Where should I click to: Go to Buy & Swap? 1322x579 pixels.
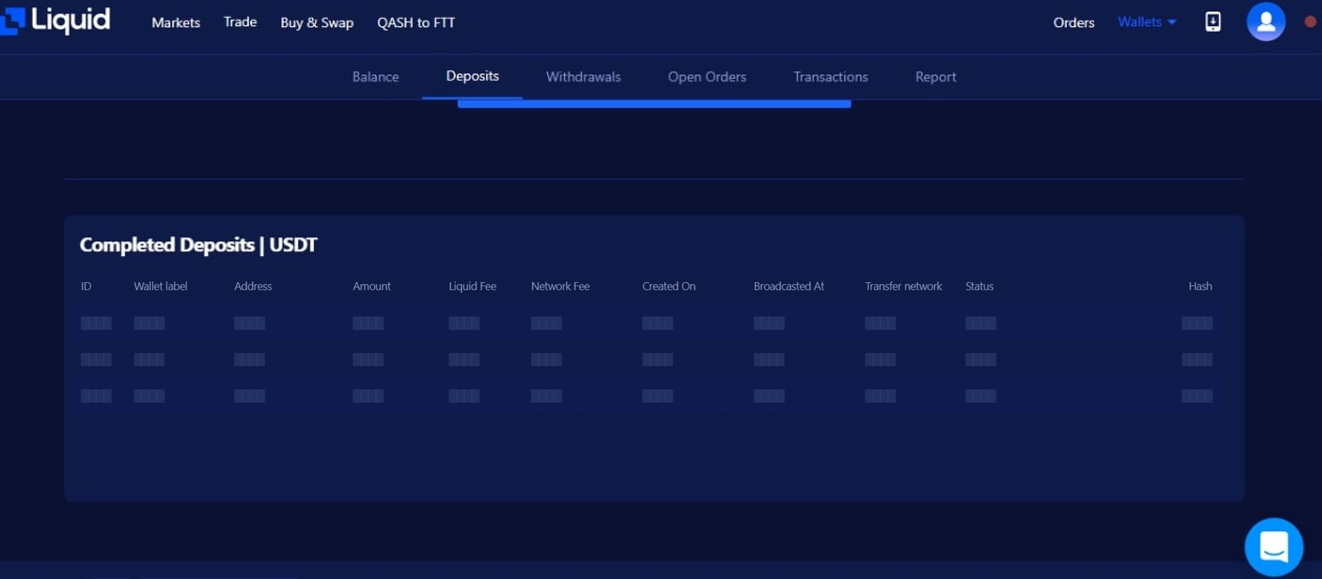[x=317, y=22]
